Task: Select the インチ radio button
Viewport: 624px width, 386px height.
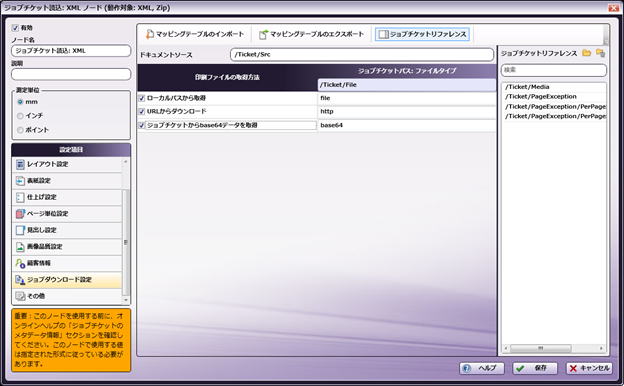Action: coord(20,116)
